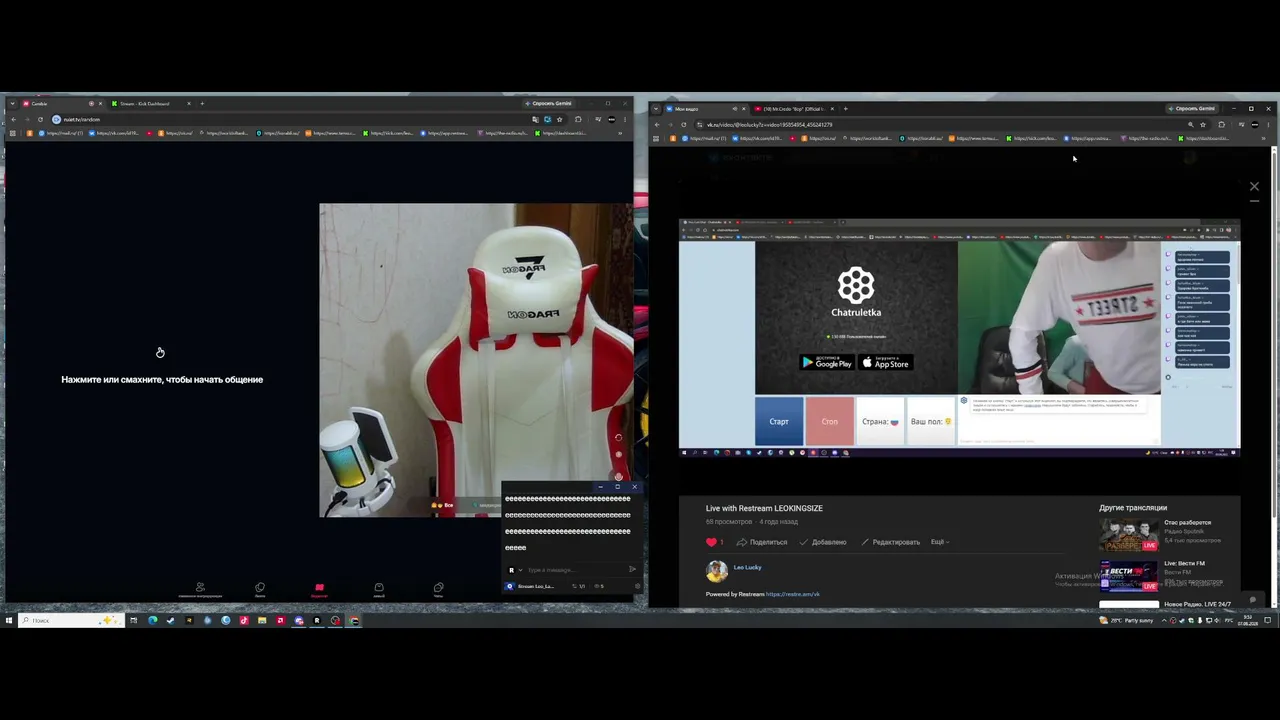
Task: Click the center pink button in the video chat bottom bar
Action: tap(319, 589)
